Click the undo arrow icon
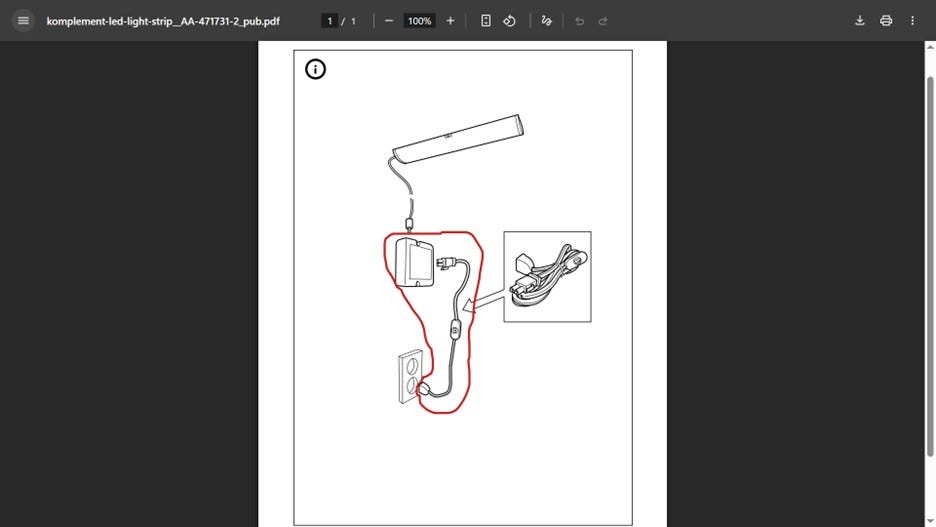The width and height of the screenshot is (936, 527). click(579, 21)
